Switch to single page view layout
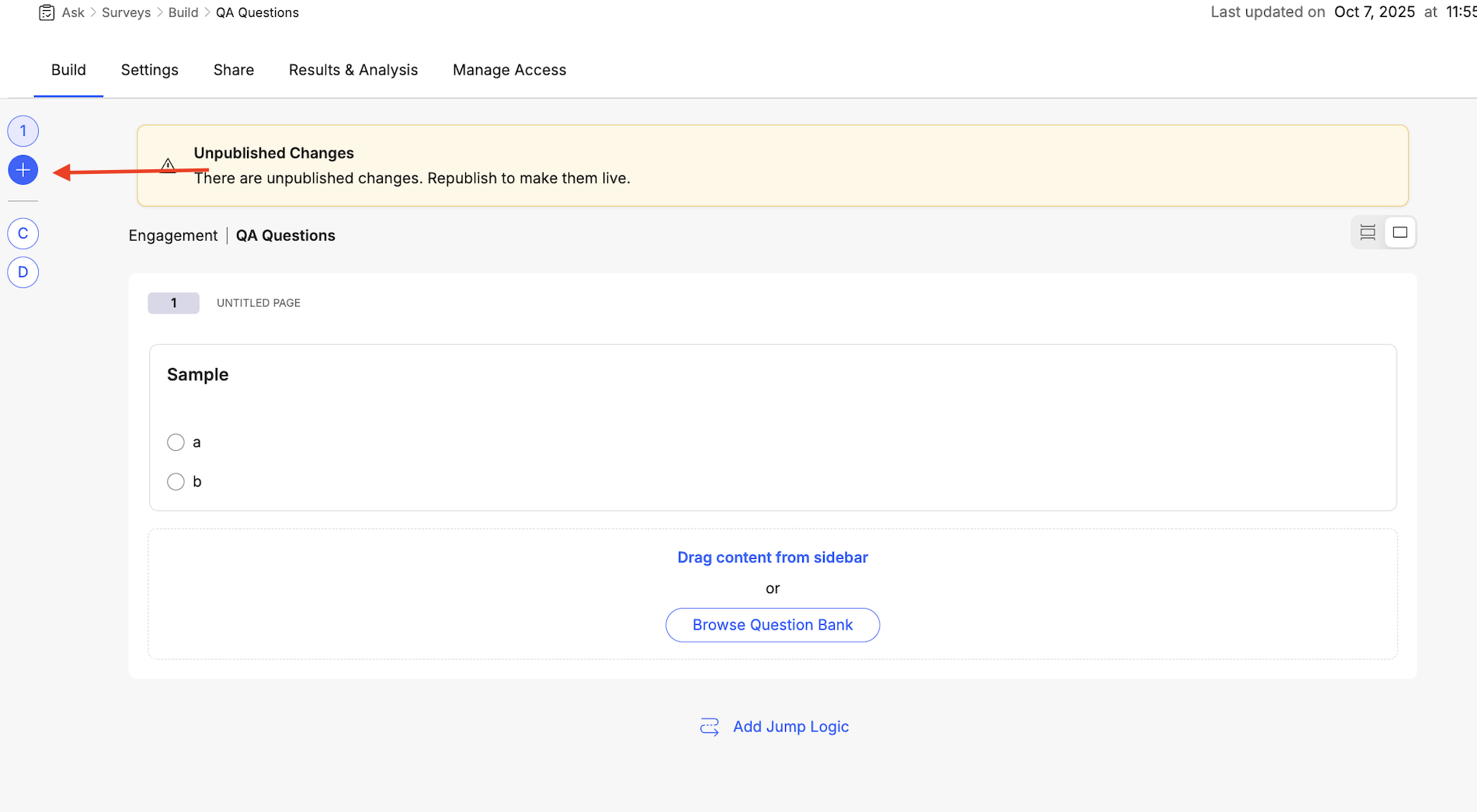 point(1399,232)
